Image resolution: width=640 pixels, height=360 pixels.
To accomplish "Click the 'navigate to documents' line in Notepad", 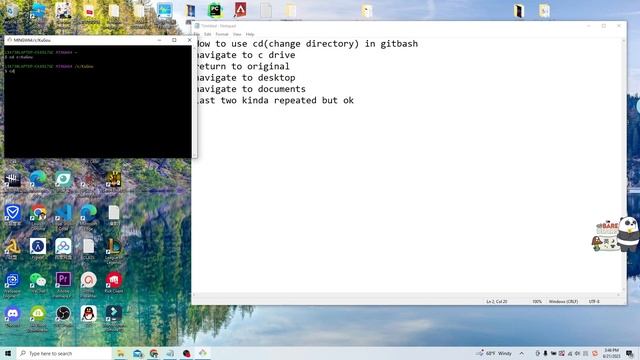I will [250, 89].
